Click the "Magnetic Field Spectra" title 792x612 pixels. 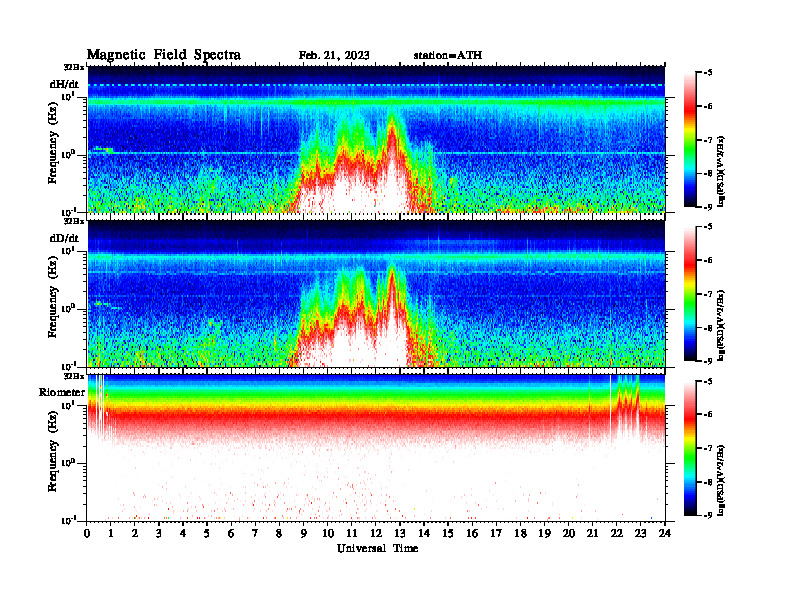point(164,55)
